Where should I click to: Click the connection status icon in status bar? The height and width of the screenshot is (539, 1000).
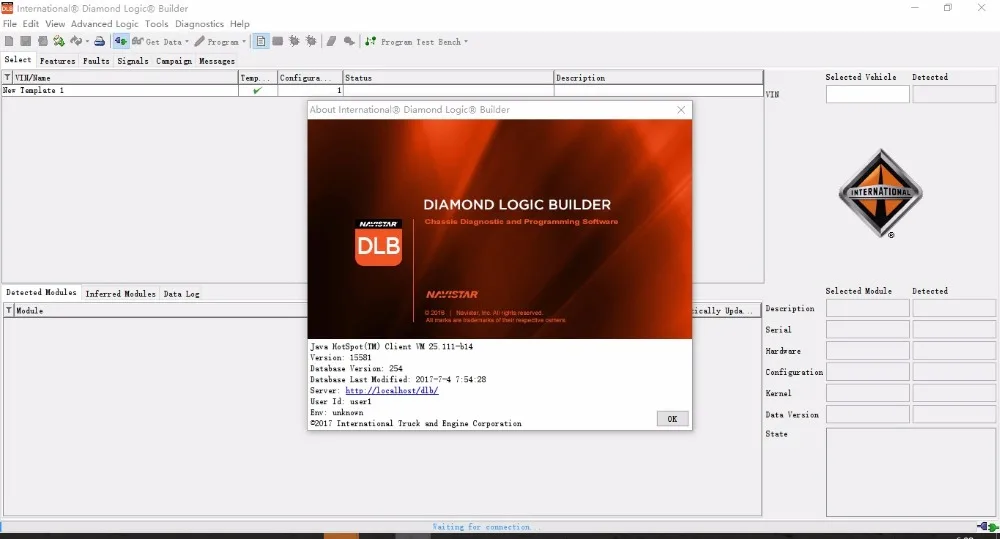(987, 527)
